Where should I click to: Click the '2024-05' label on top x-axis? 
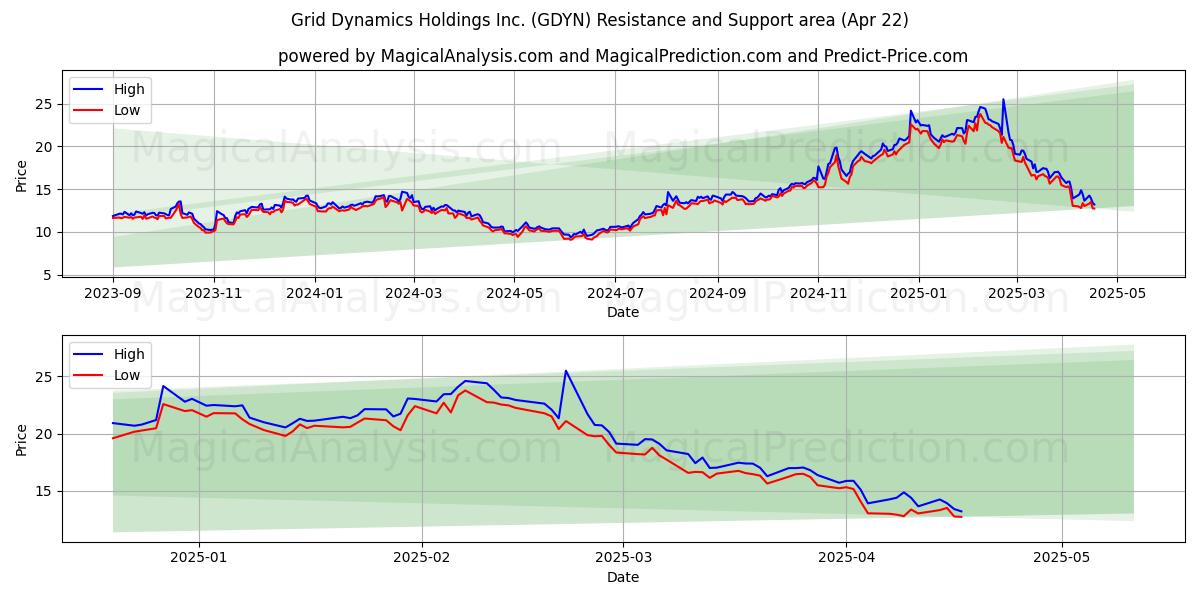(515, 294)
